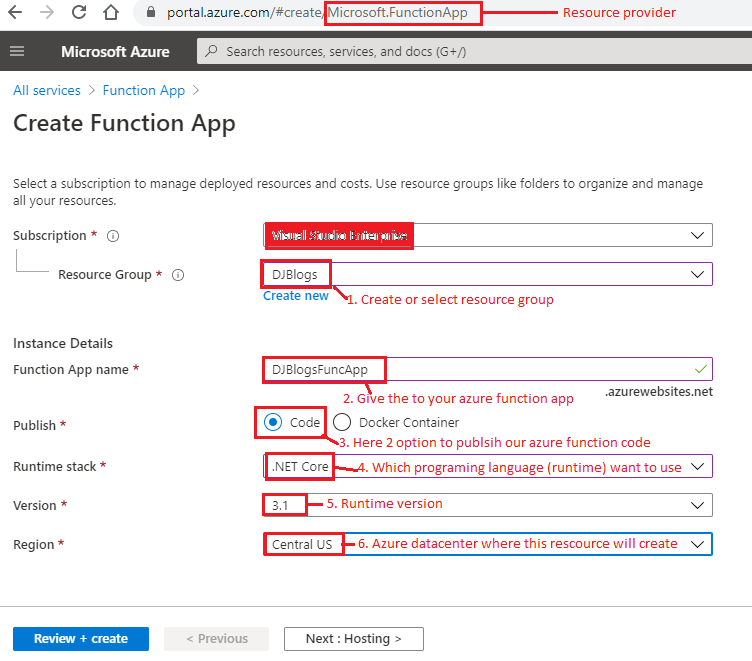This screenshot has width=752, height=661.
Task: Click the search magnifier icon
Action: [x=211, y=51]
